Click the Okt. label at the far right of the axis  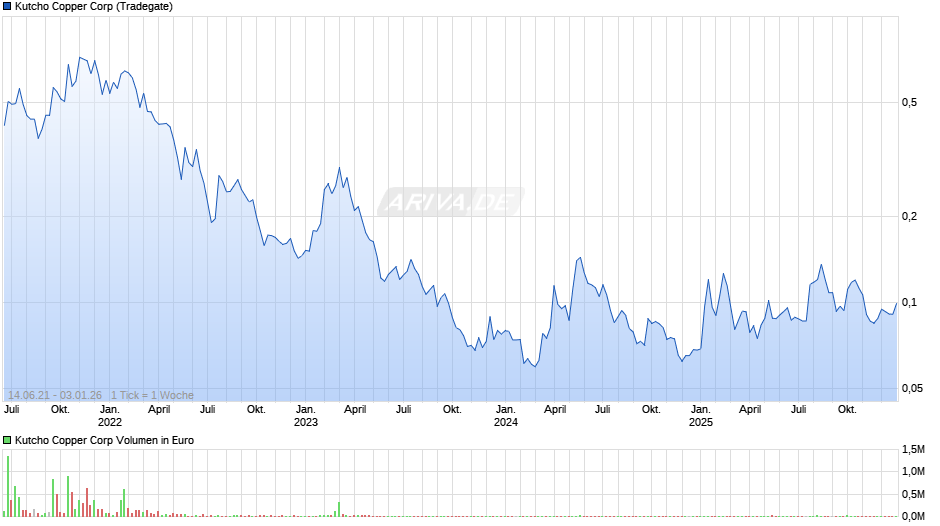847,410
